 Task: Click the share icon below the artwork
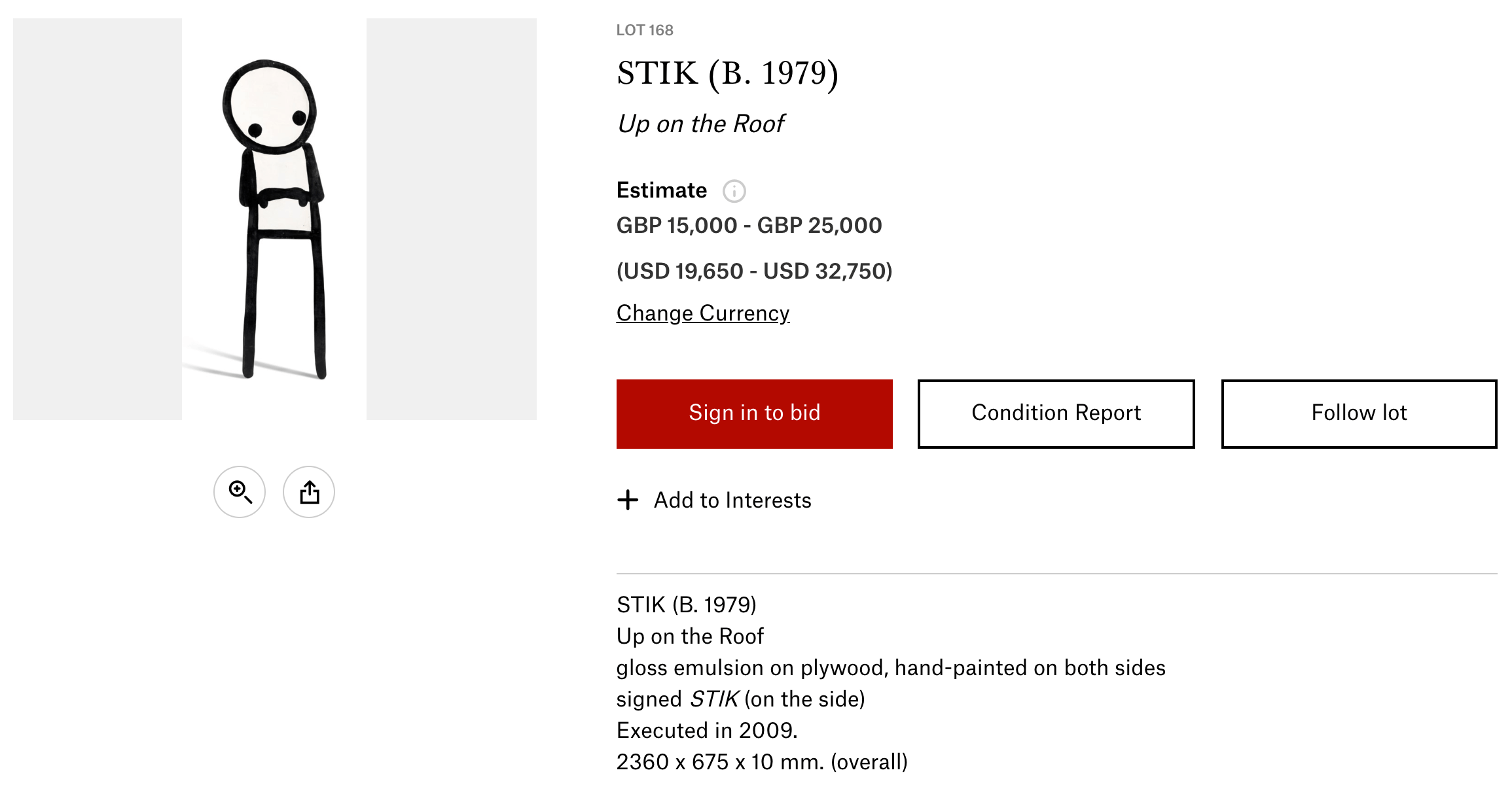coord(309,492)
